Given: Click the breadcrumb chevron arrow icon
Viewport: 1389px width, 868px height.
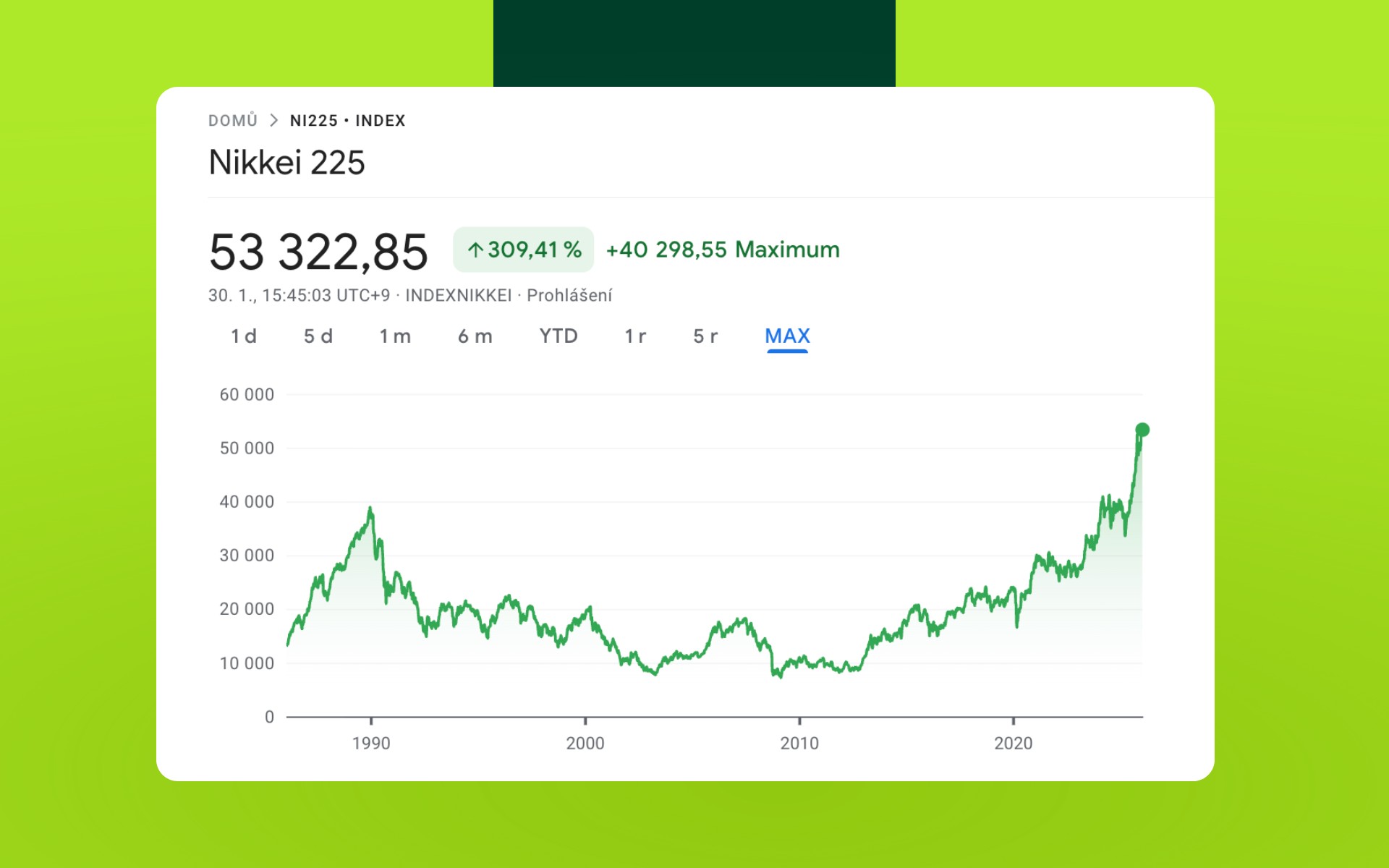Looking at the screenshot, I should coord(273,121).
